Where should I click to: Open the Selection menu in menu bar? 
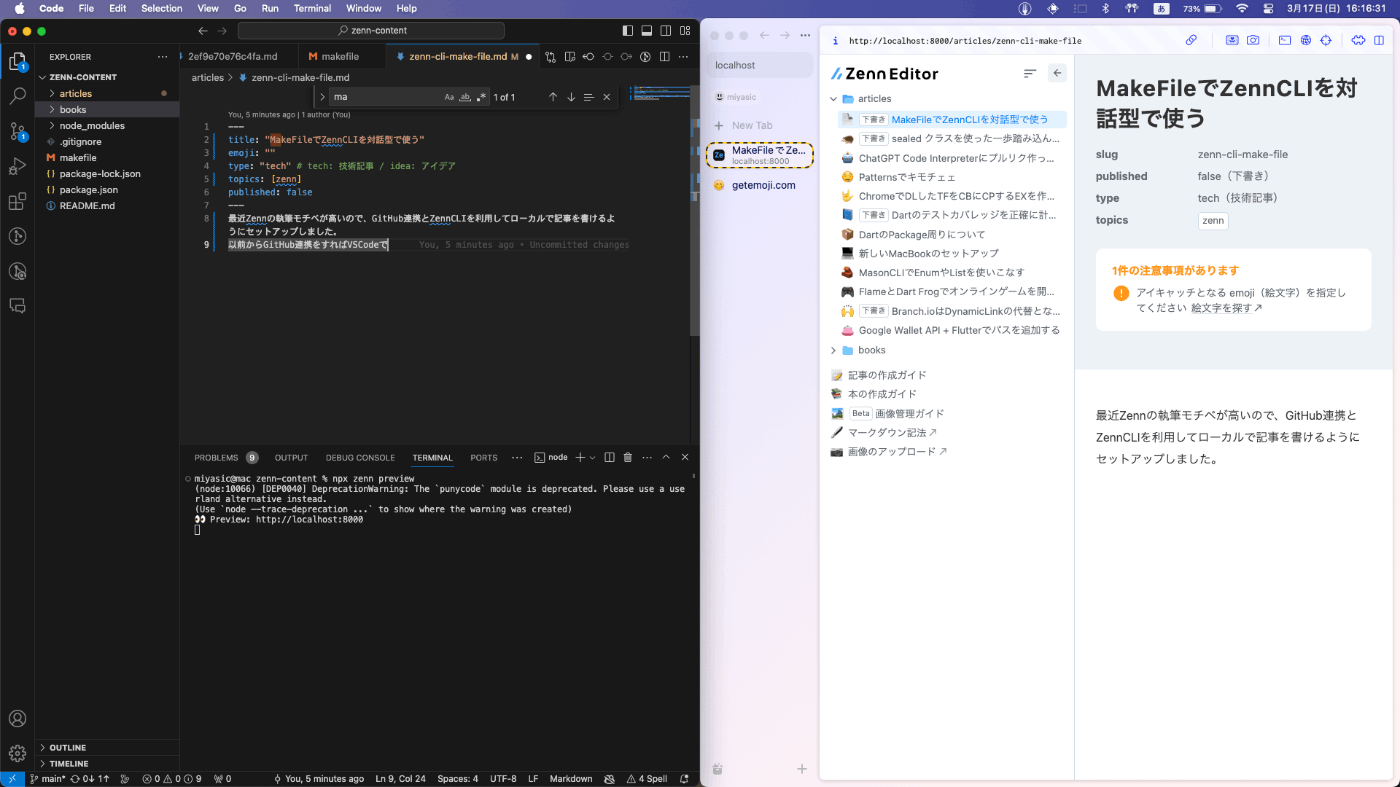161,8
